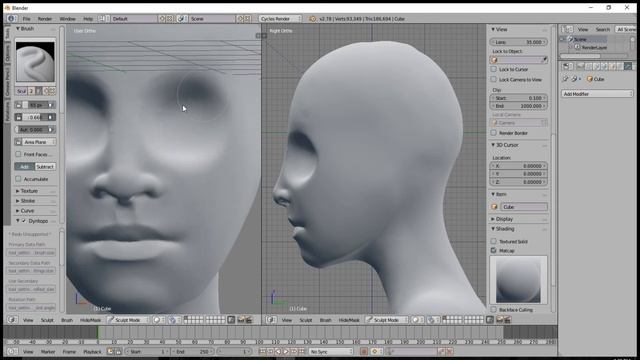Toggle the Matcap checkbox
Viewport: 640px width, 360px height.
click(x=494, y=250)
